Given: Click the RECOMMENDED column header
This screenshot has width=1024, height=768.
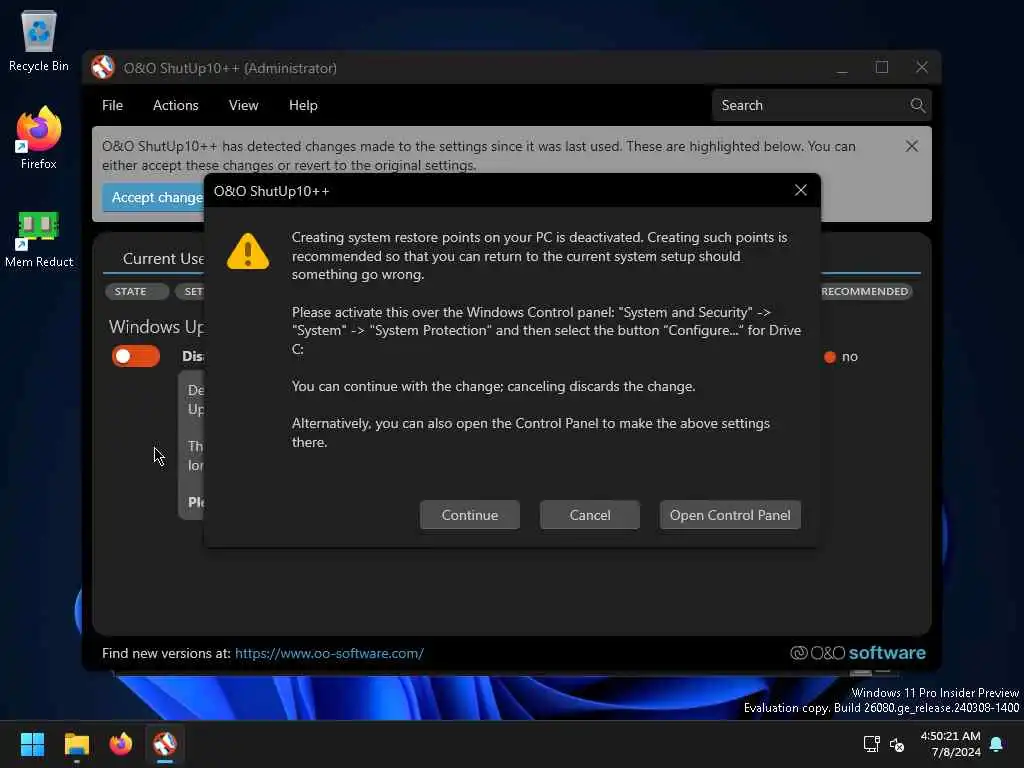Looking at the screenshot, I should click(865, 291).
